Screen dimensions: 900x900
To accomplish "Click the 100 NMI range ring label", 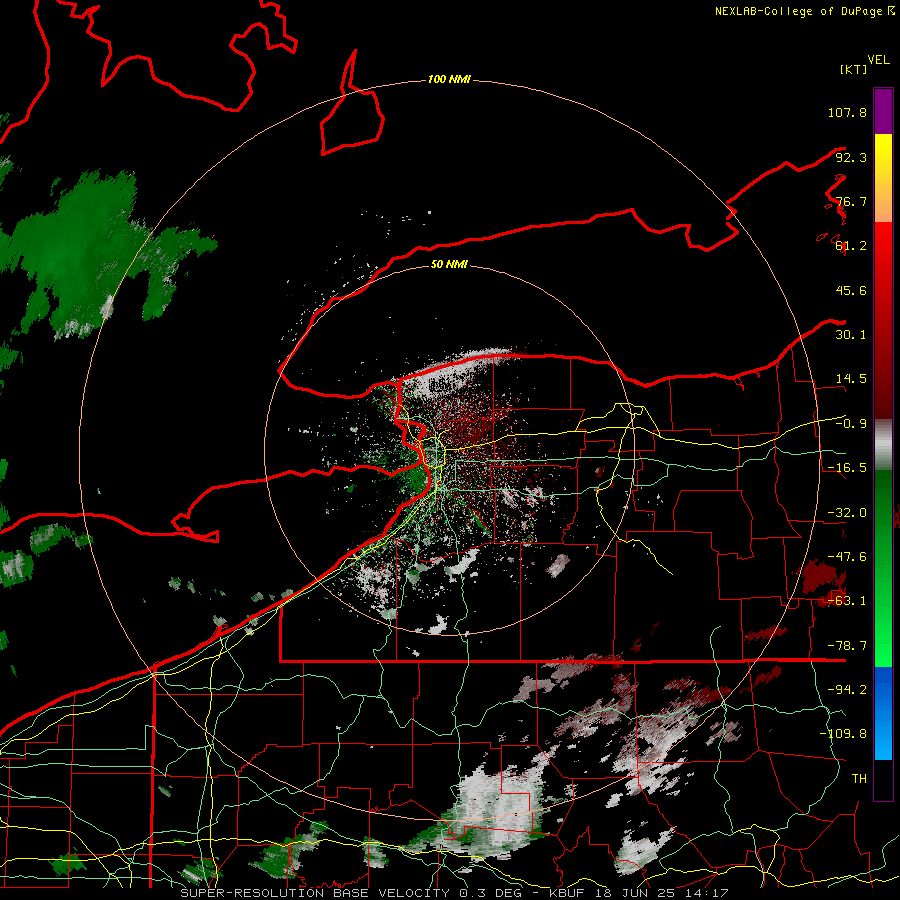I will [449, 79].
